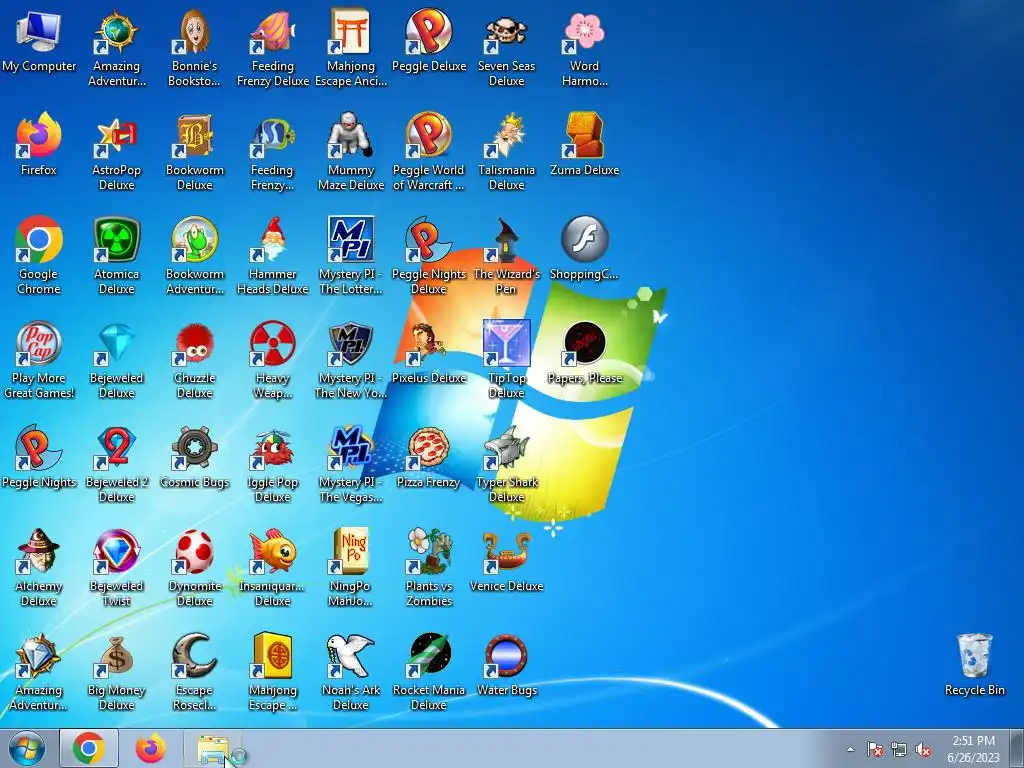
Task: Open the Windows Start button
Action: (x=27, y=748)
